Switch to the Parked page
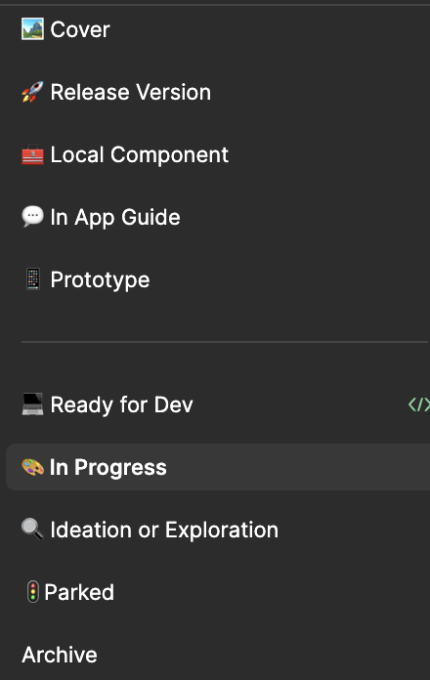This screenshot has width=430, height=680. (218, 592)
